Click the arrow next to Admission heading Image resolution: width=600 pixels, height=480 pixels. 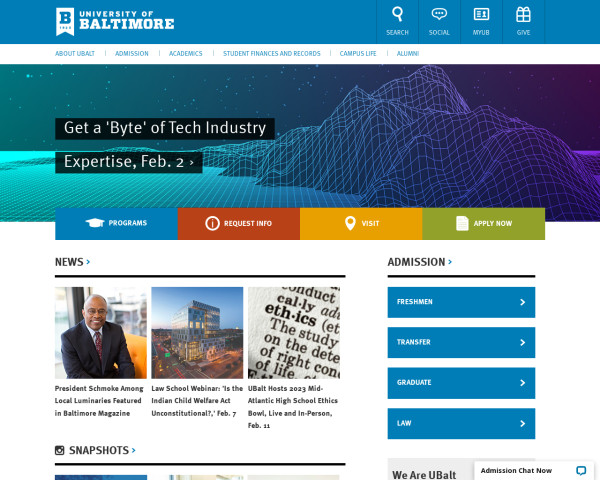tap(450, 262)
